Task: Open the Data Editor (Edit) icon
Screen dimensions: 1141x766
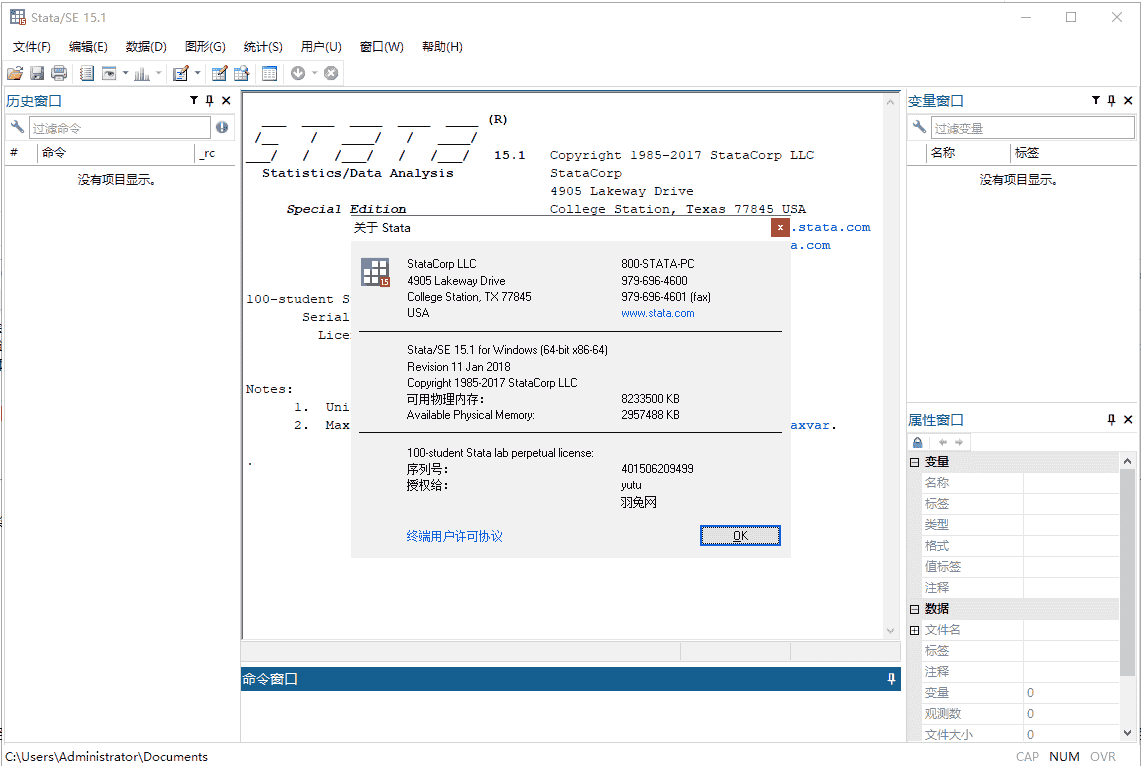Action: 219,72
